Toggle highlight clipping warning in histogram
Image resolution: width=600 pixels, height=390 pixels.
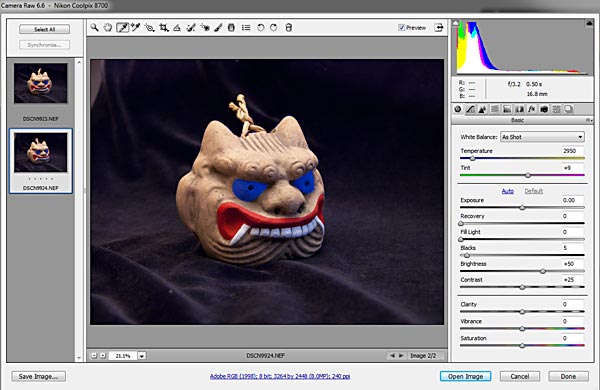click(x=589, y=23)
